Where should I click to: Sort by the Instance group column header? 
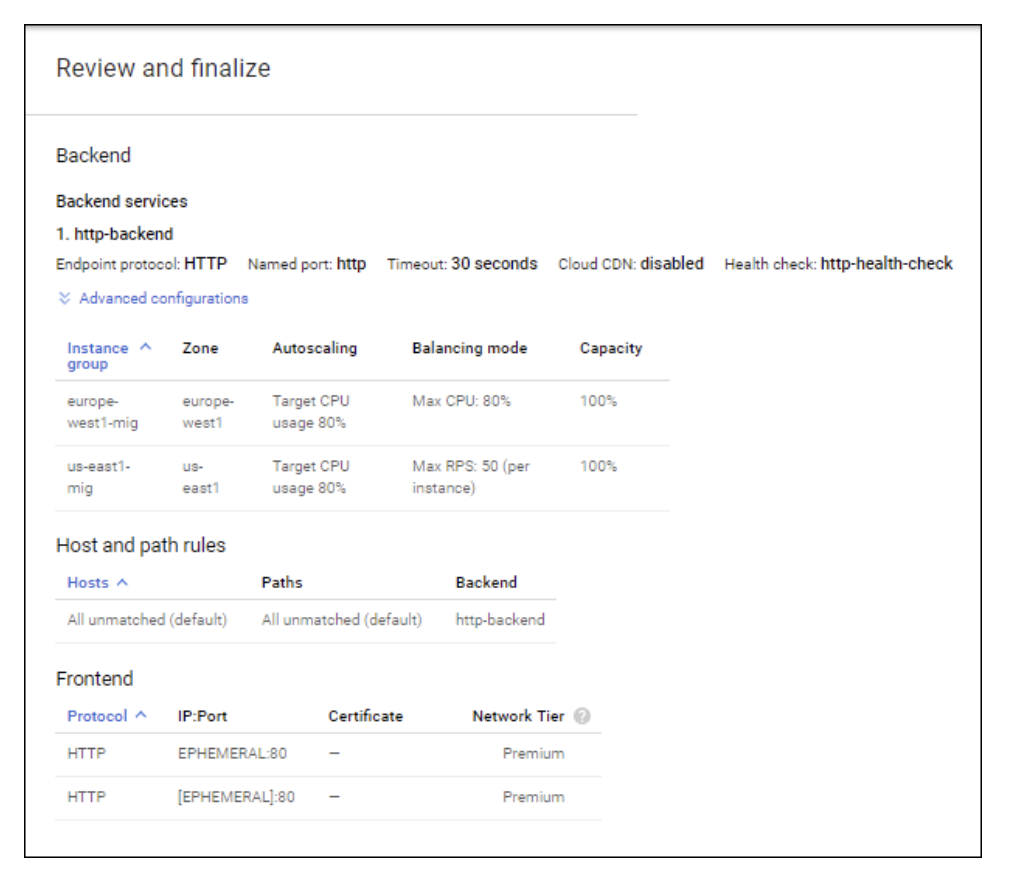[x=97, y=355]
